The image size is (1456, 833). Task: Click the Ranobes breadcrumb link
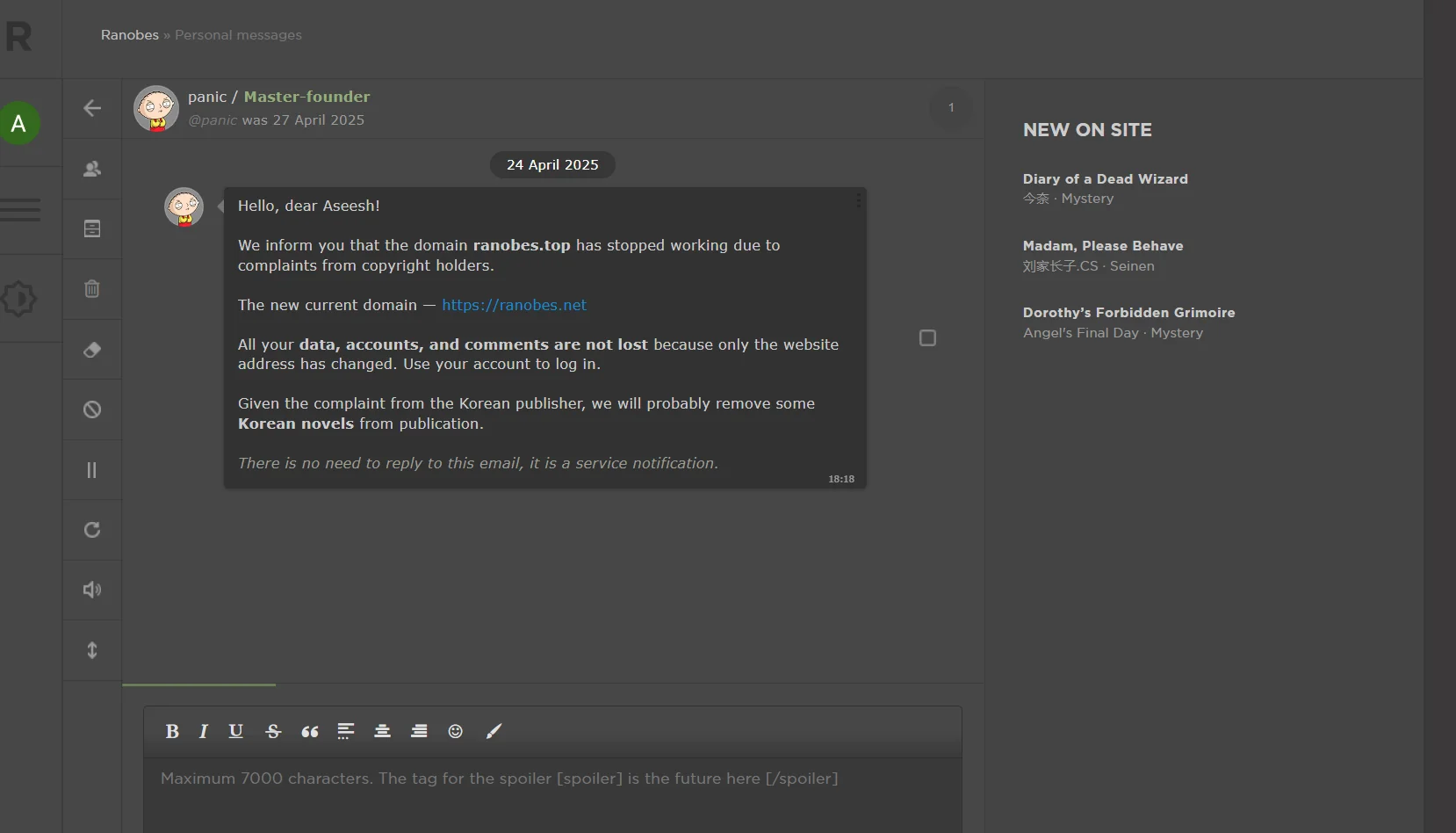click(129, 35)
